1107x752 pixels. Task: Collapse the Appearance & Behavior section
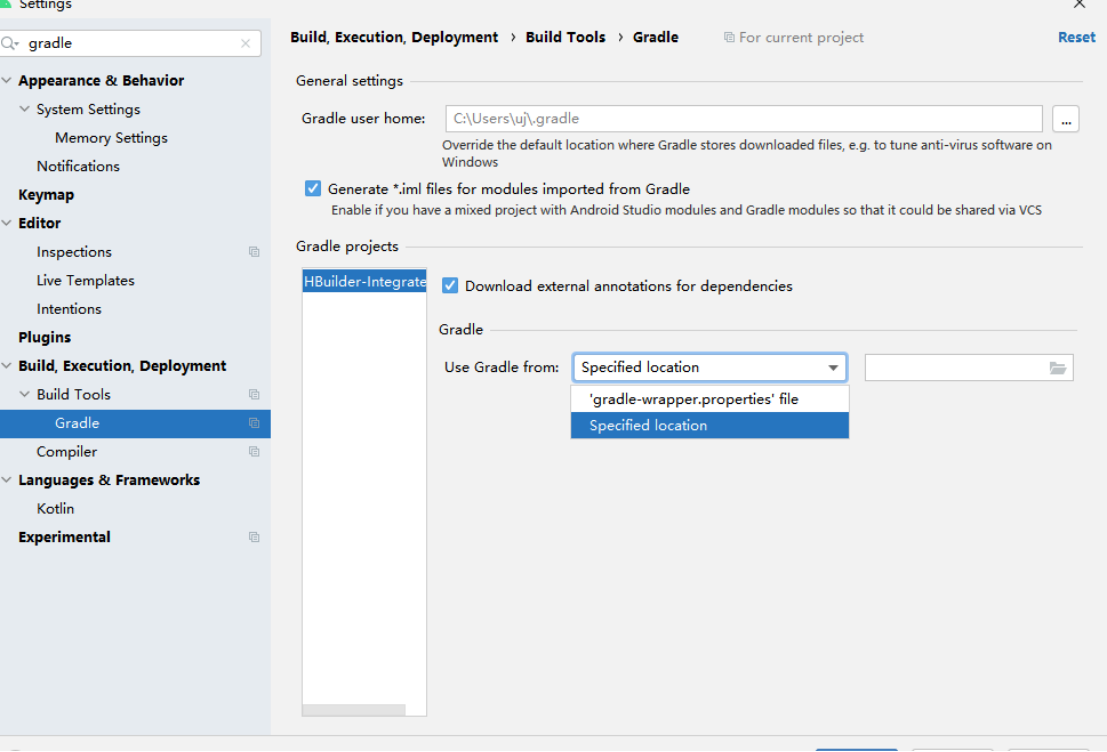[7, 80]
